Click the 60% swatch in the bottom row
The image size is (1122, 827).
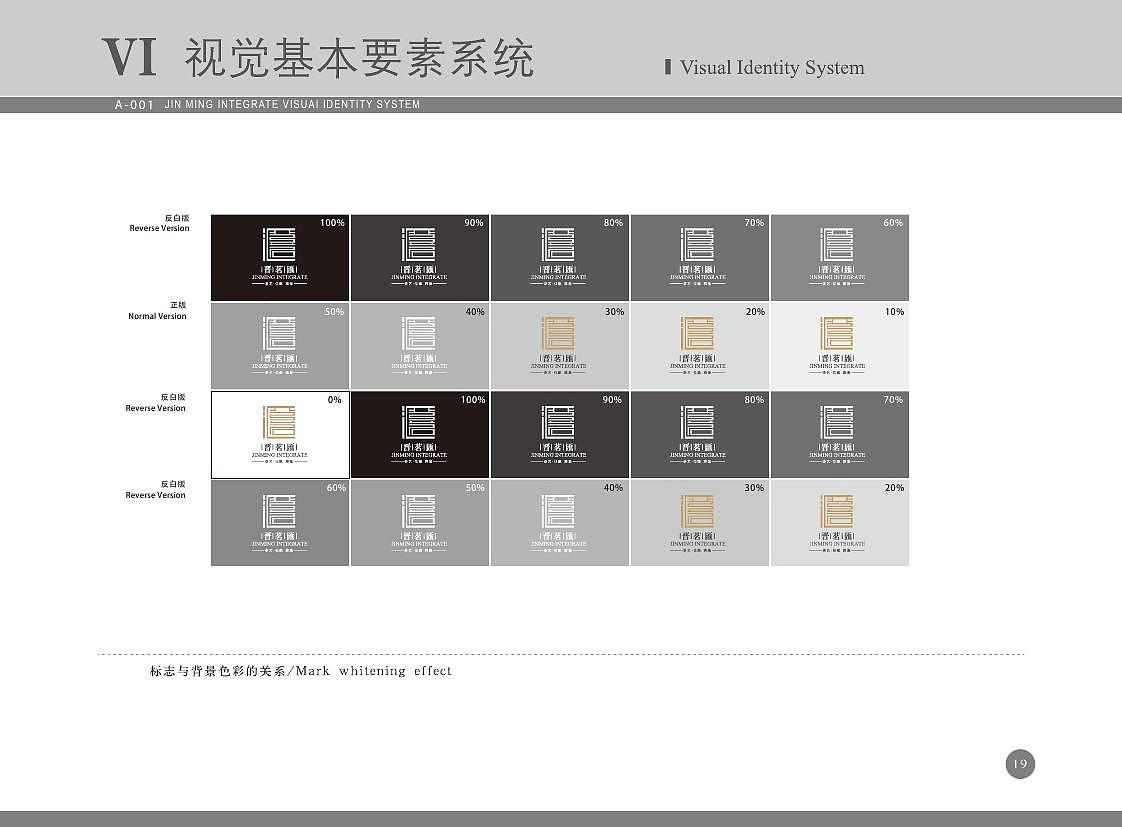pos(280,523)
